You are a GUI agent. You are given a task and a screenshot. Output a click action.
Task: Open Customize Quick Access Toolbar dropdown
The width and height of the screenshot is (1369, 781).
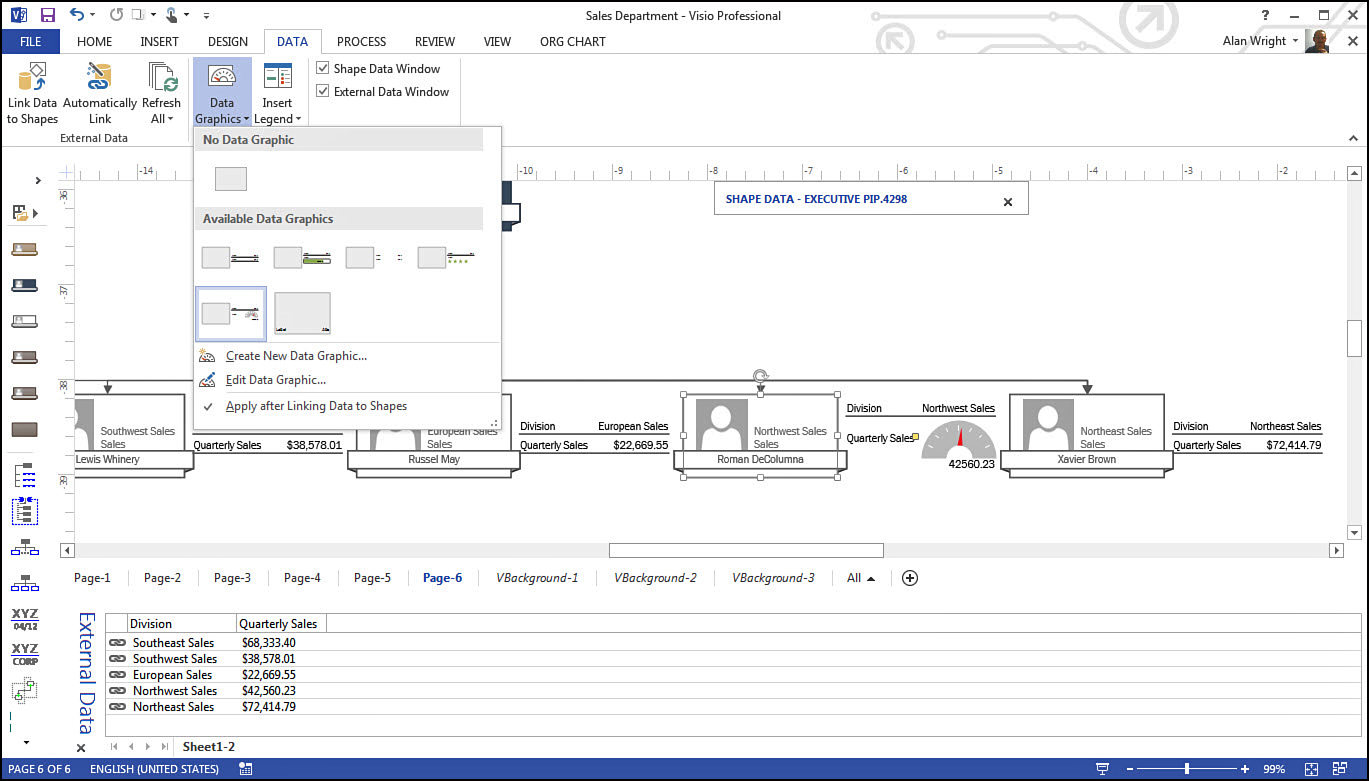206,16
